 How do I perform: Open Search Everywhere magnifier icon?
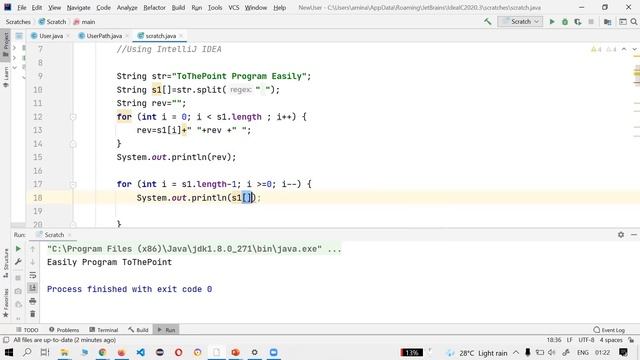[x=634, y=22]
